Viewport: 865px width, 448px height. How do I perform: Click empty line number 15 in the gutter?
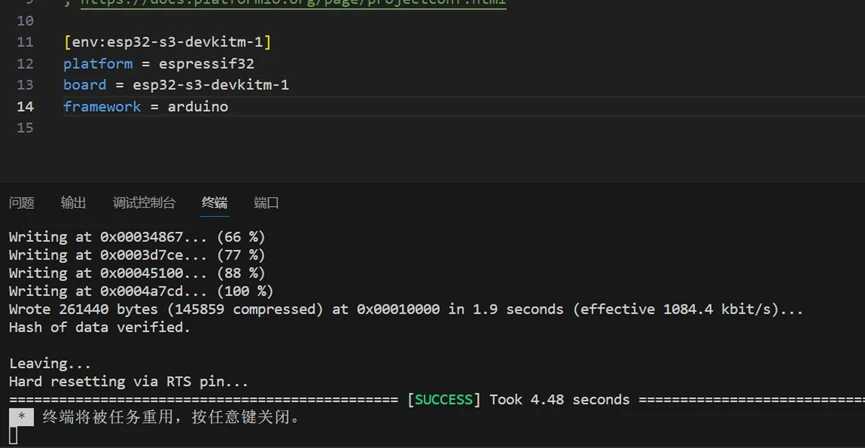point(26,128)
